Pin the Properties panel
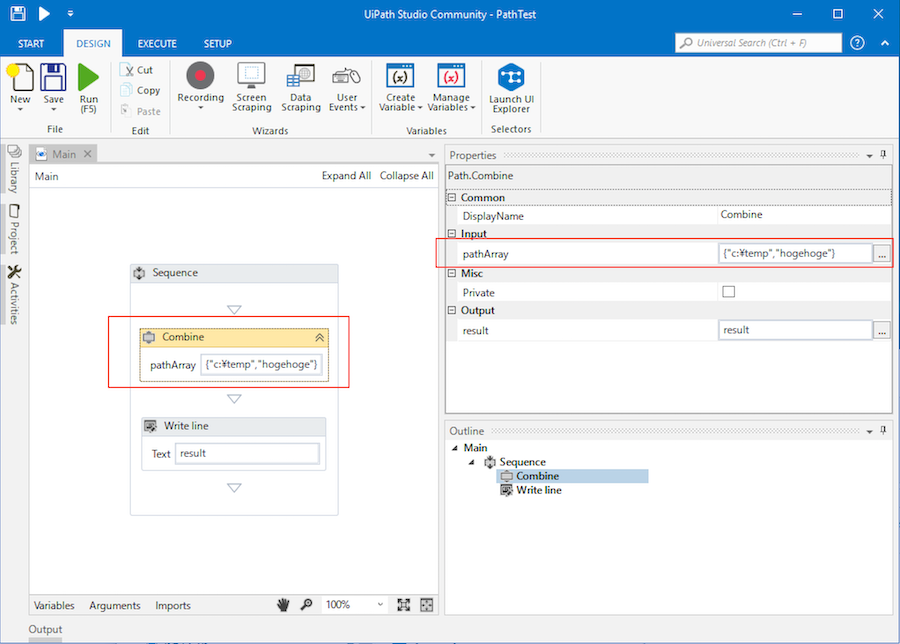The height and width of the screenshot is (644, 900). 883,155
